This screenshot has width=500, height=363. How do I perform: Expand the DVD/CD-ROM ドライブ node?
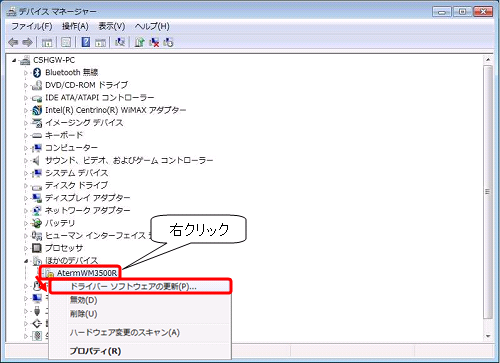point(26,85)
